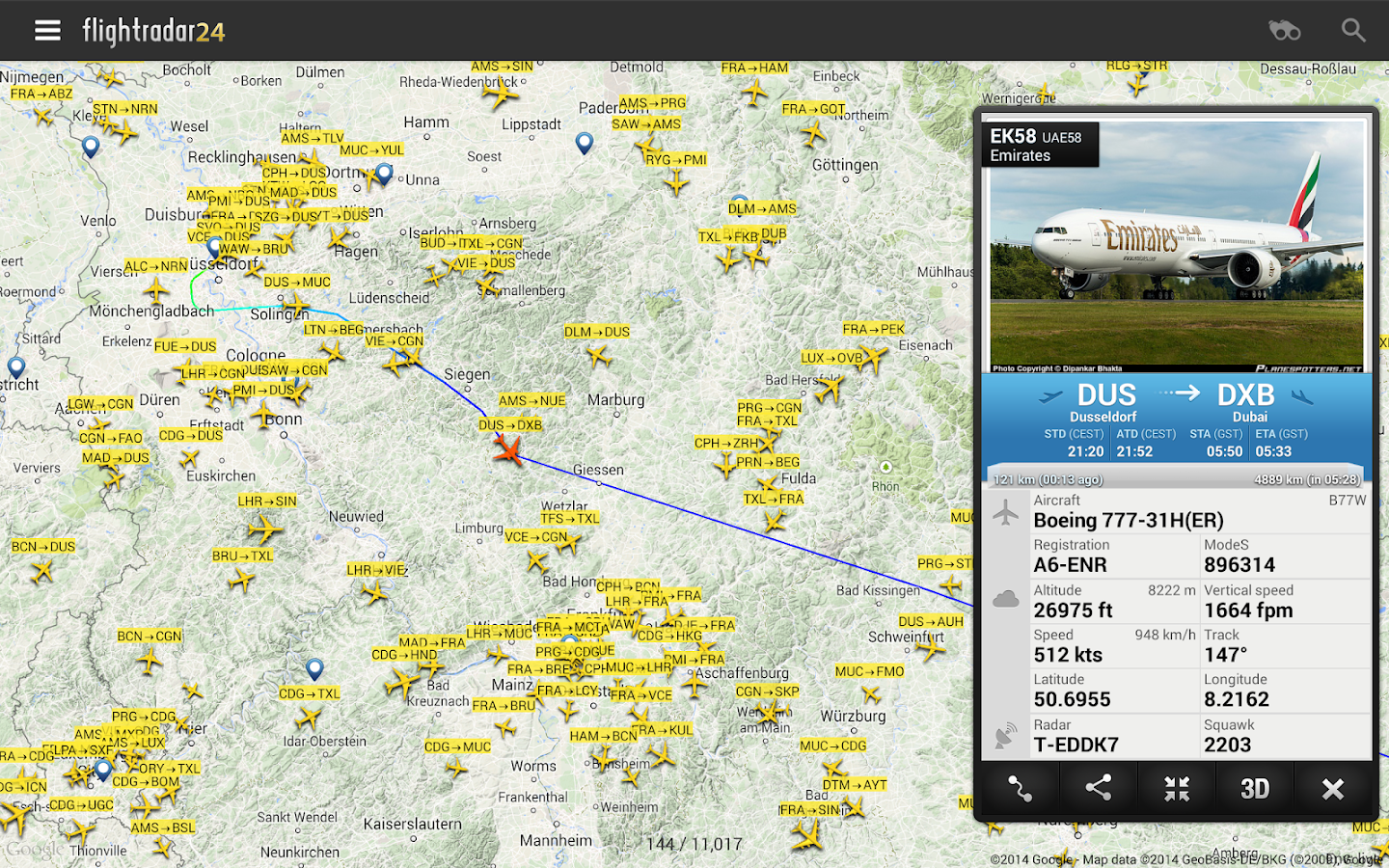Tap the blue airport pin near Paderborn
The width and height of the screenshot is (1389, 868).
584,144
